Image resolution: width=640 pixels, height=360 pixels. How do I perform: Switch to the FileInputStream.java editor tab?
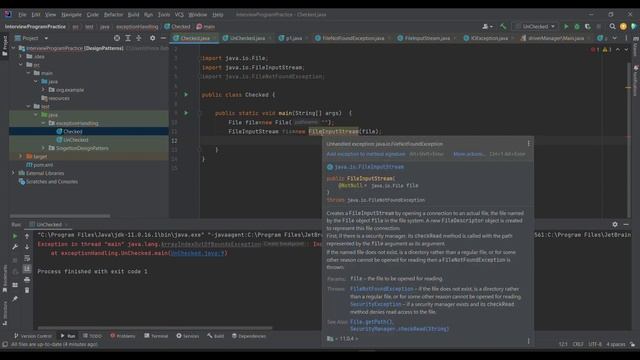(x=427, y=38)
